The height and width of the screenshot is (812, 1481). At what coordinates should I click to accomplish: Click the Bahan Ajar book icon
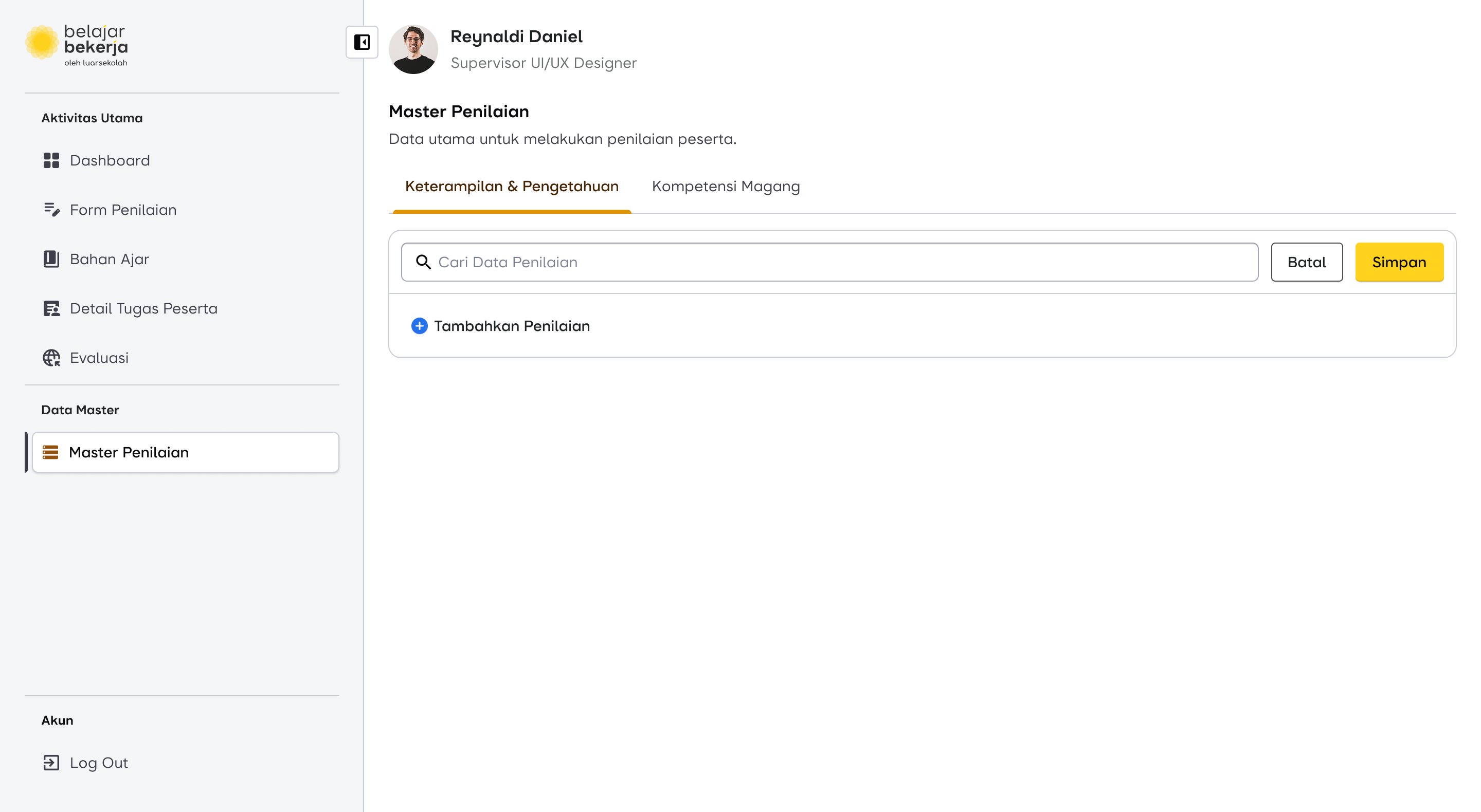click(x=51, y=259)
